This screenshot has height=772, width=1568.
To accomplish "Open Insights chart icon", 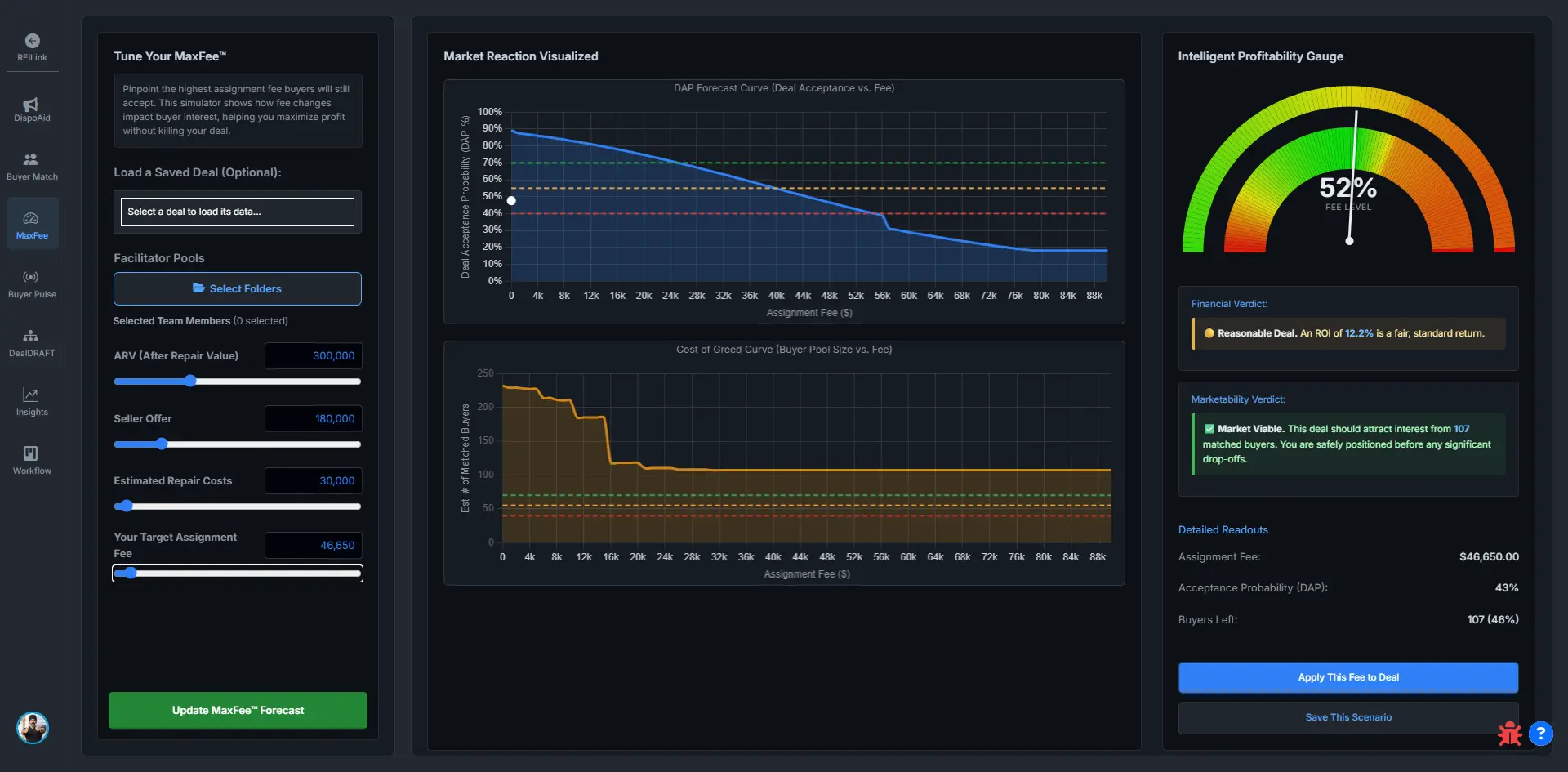I will click(x=31, y=395).
